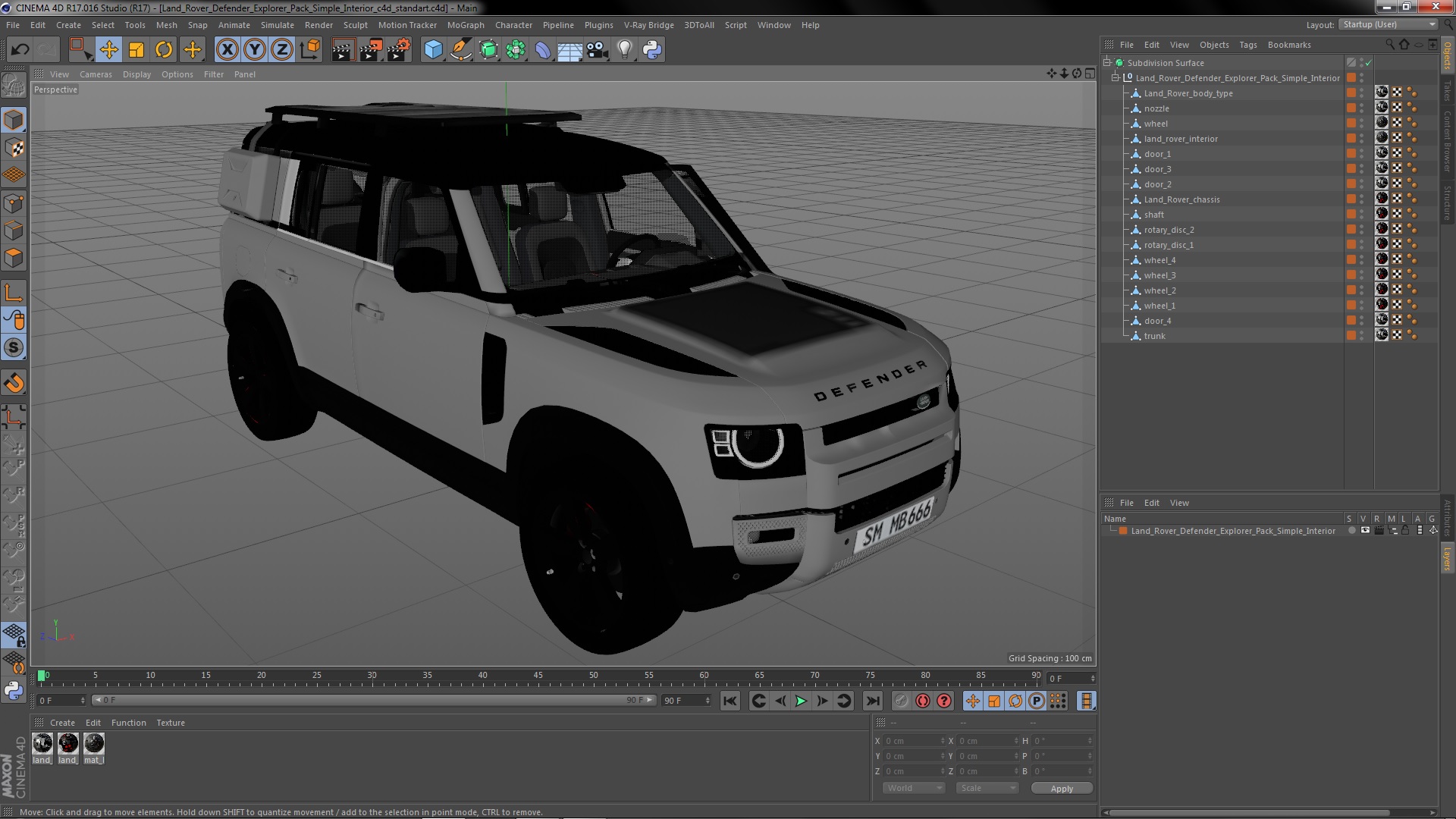Click X position coordinate field
The image size is (1456, 819).
click(915, 741)
